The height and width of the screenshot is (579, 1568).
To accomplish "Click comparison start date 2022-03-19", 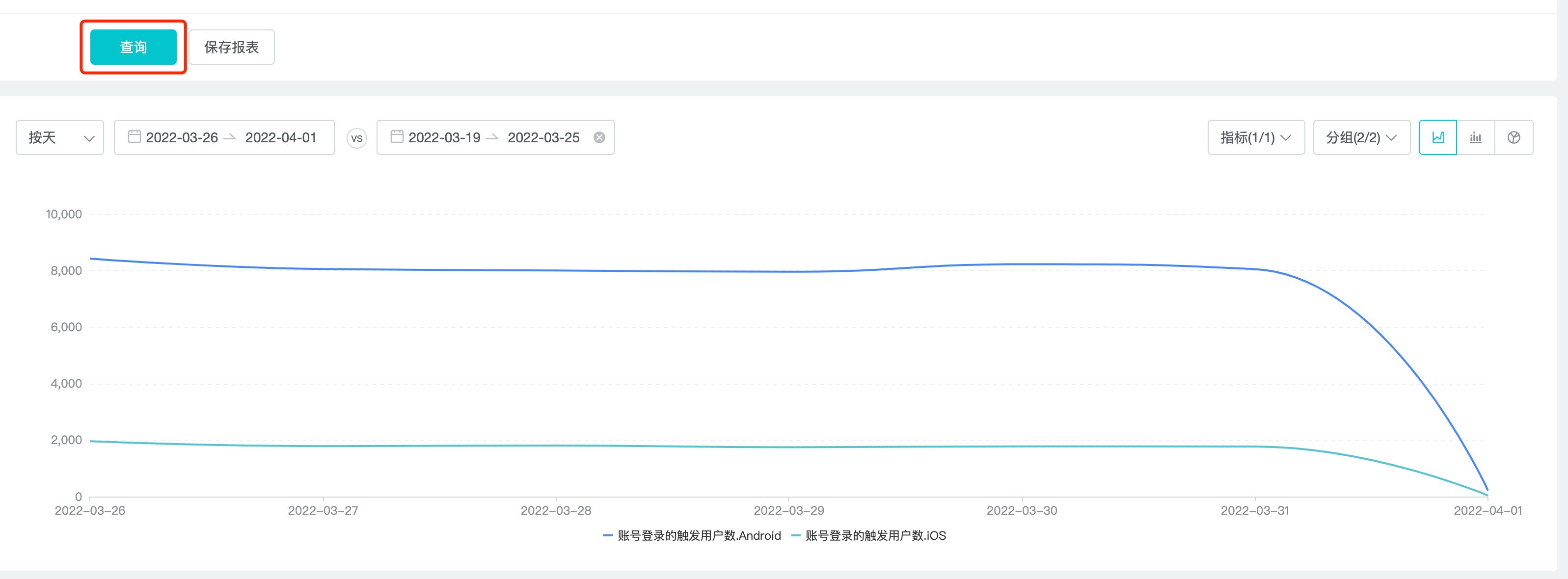I will click(444, 137).
